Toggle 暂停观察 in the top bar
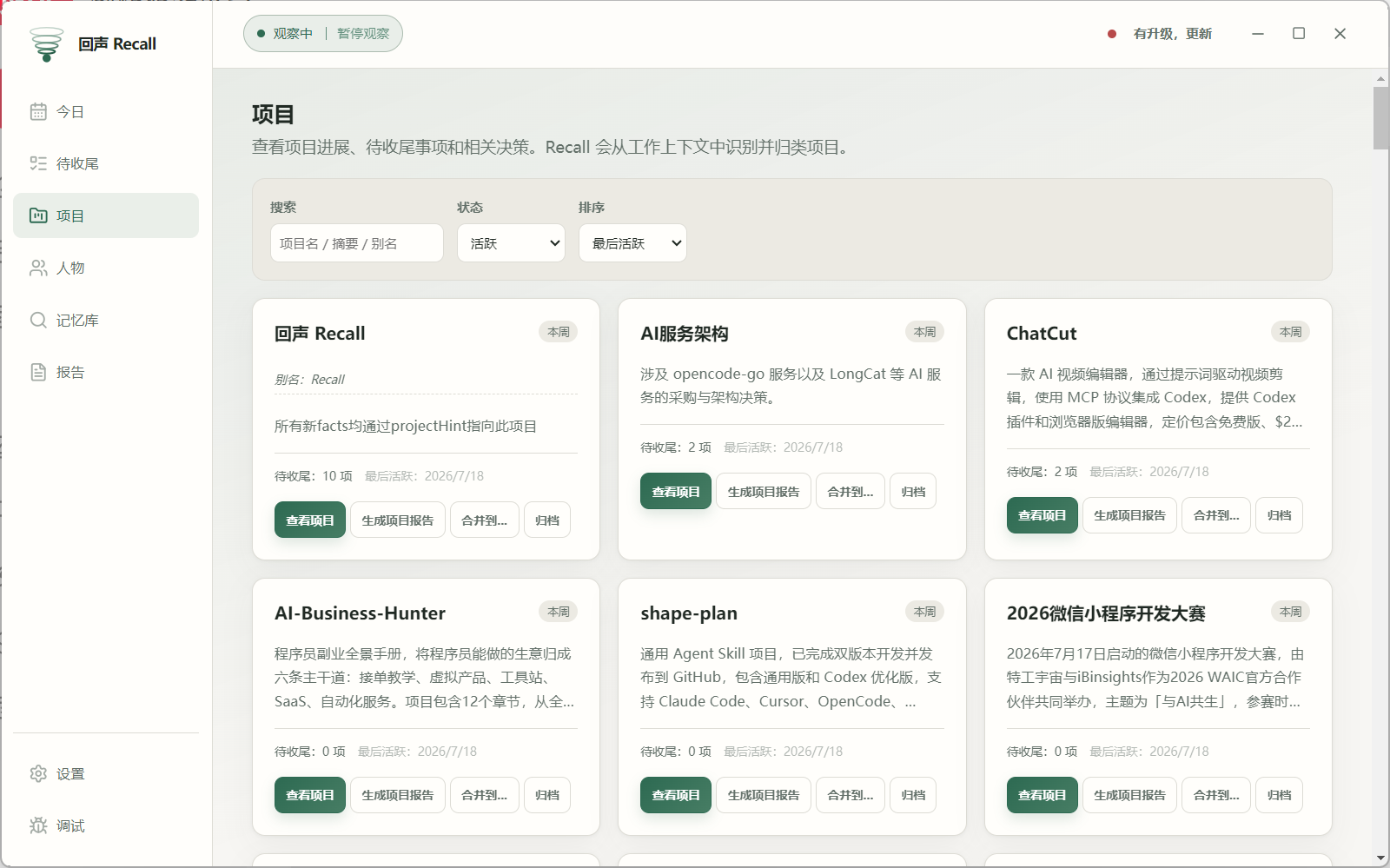1390x868 pixels. point(363,34)
